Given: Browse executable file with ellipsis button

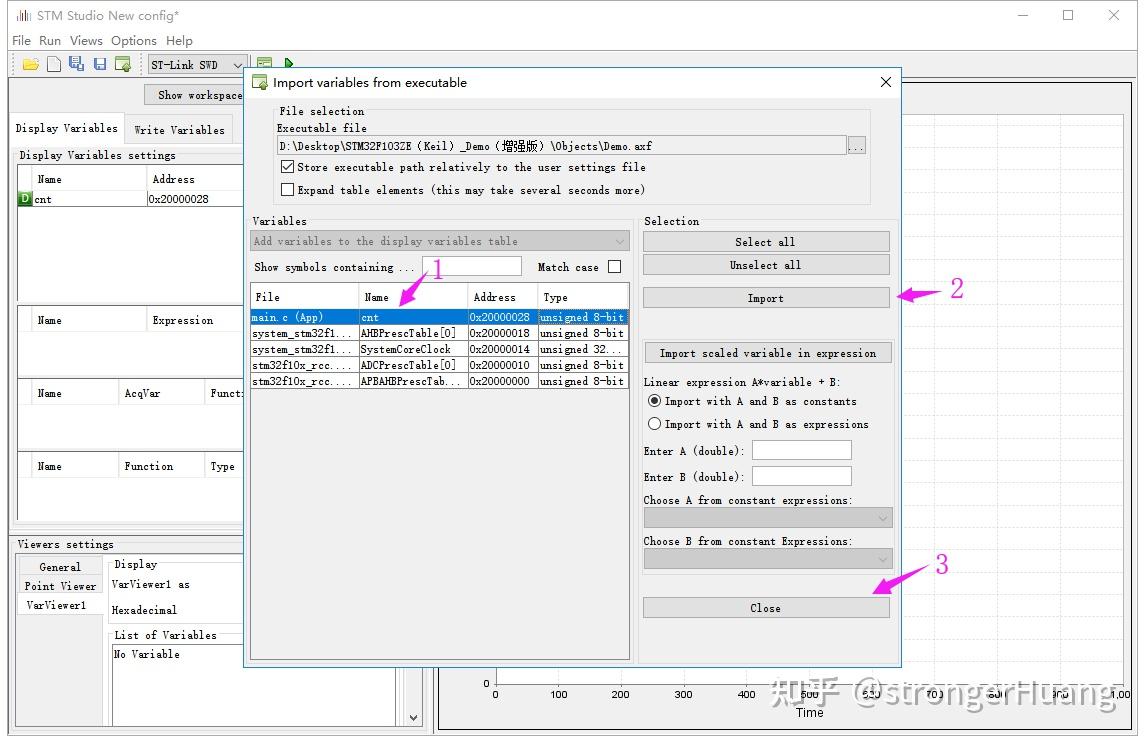Looking at the screenshot, I should point(856,145).
